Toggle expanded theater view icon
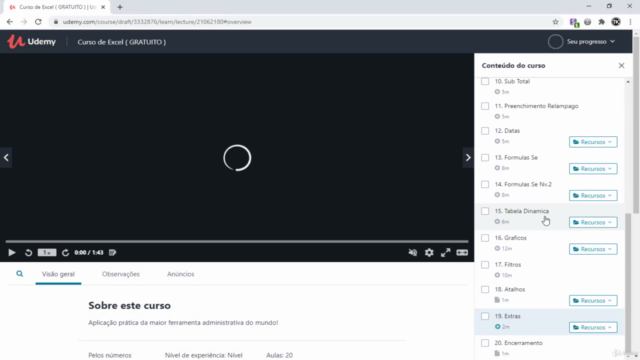 [462, 253]
